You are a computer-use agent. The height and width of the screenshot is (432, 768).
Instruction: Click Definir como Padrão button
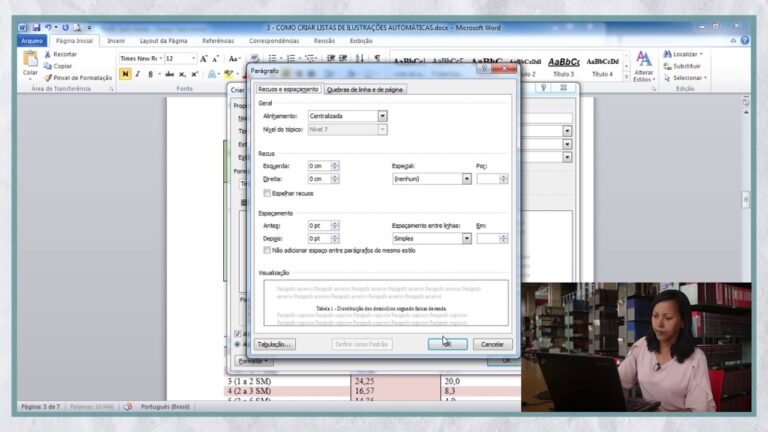[361, 344]
